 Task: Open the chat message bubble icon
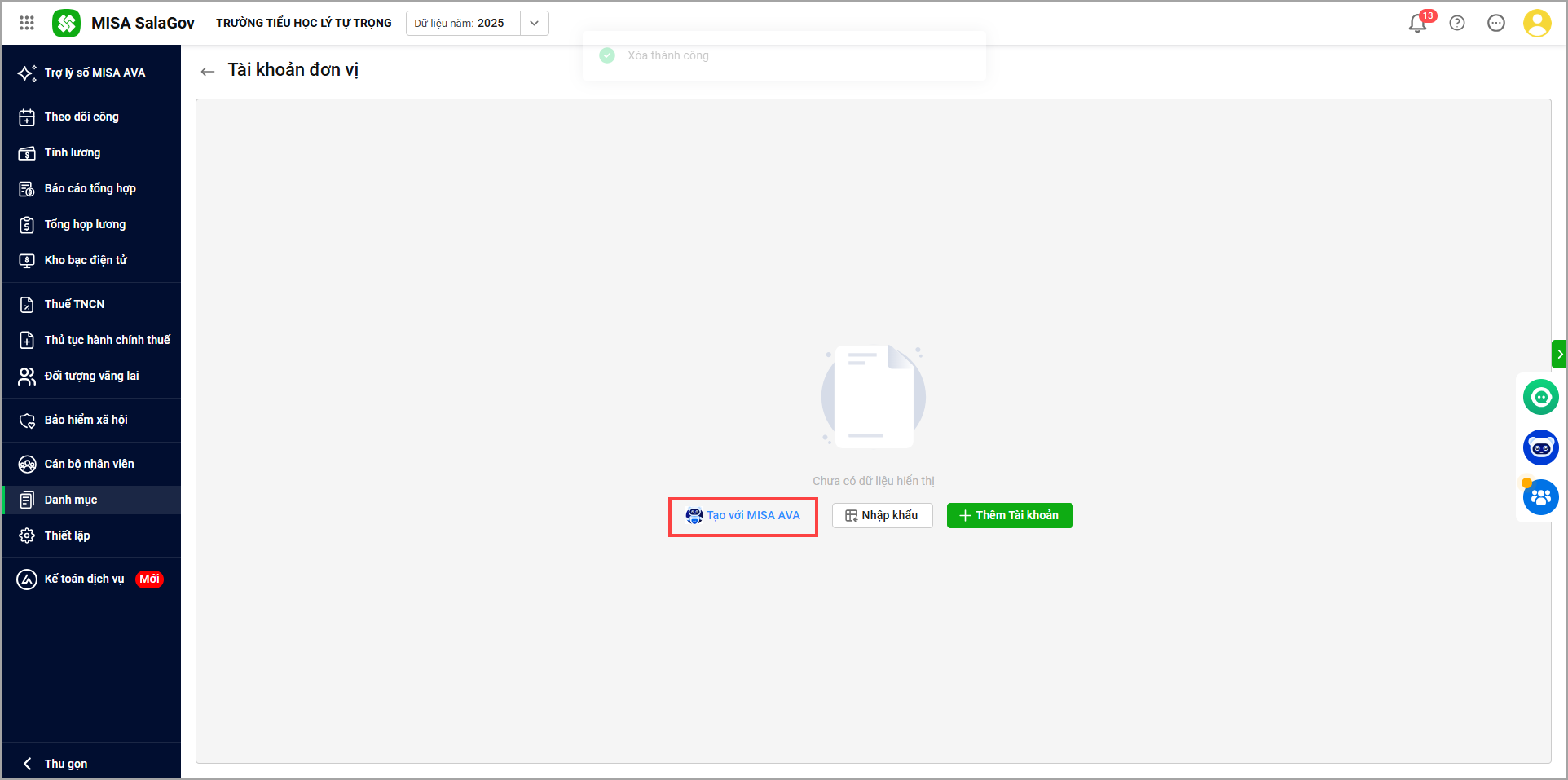[x=1496, y=23]
